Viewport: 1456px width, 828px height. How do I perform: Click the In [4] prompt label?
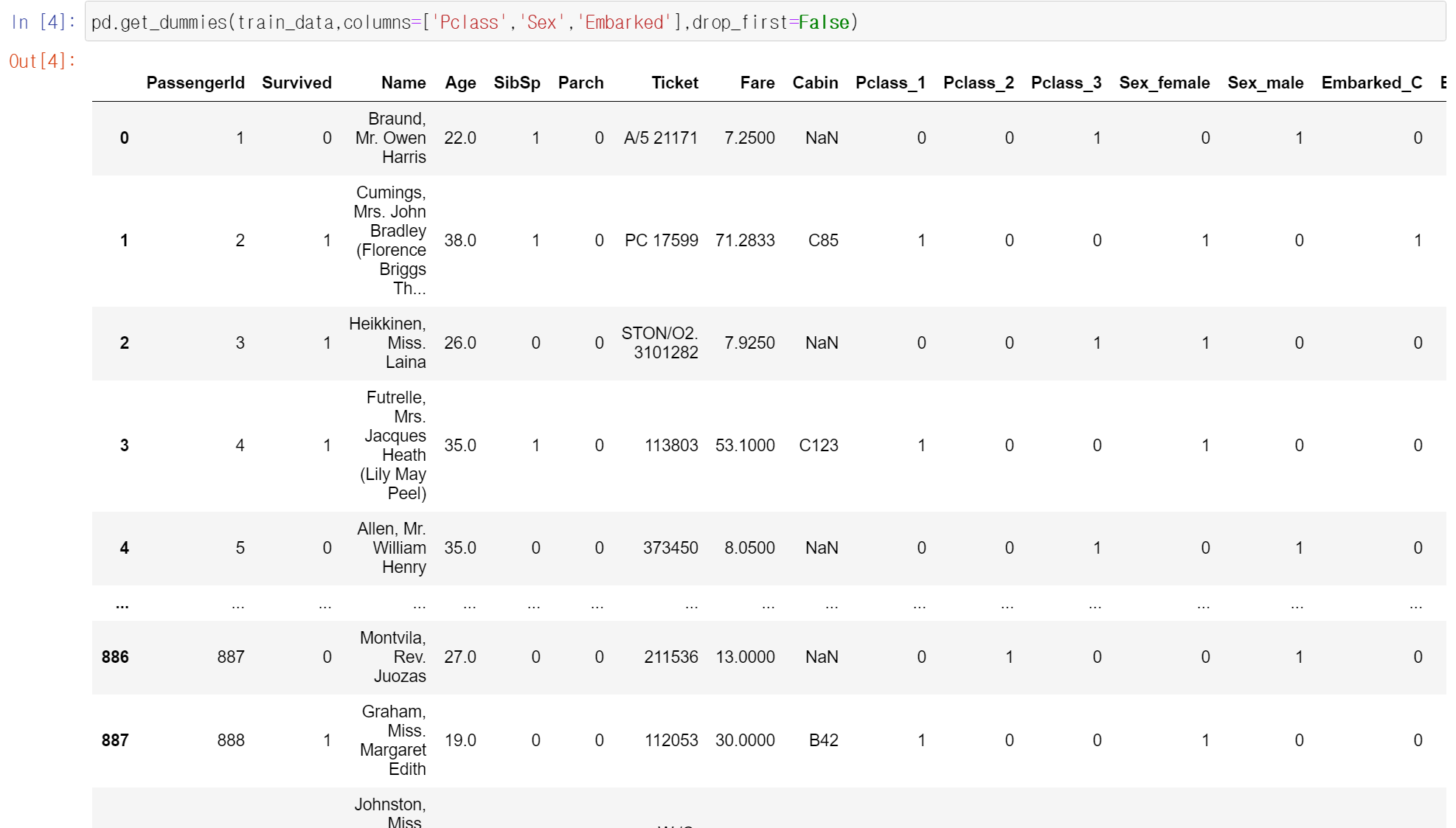tap(43, 22)
